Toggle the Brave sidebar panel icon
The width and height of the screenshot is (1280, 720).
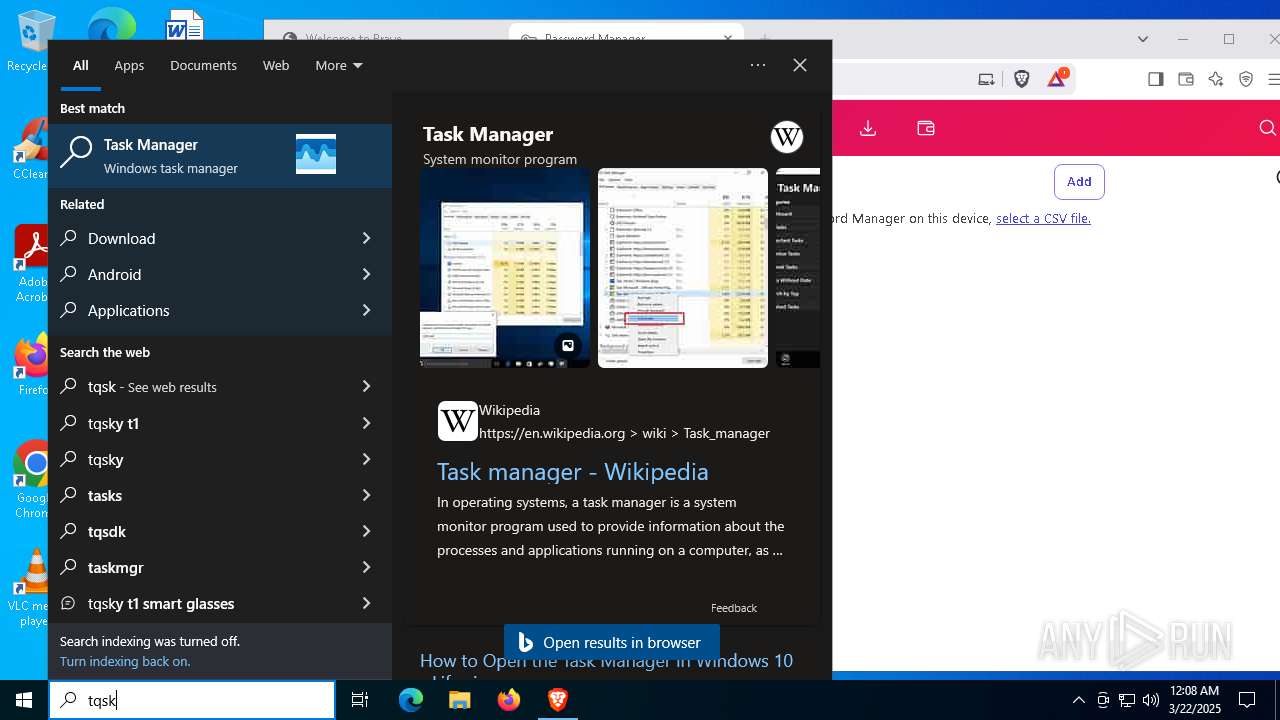pyautogui.click(x=1156, y=79)
